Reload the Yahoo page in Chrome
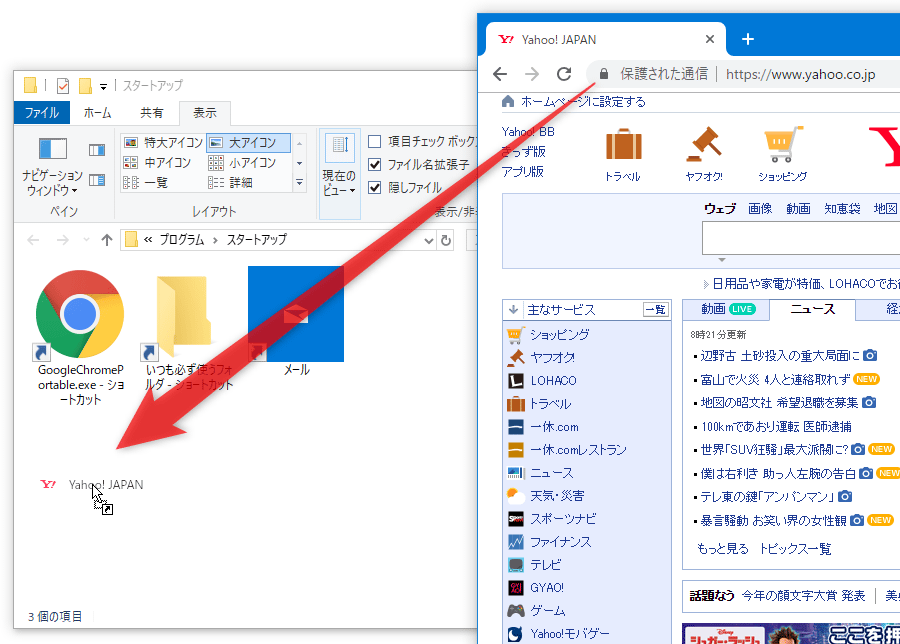 point(564,74)
